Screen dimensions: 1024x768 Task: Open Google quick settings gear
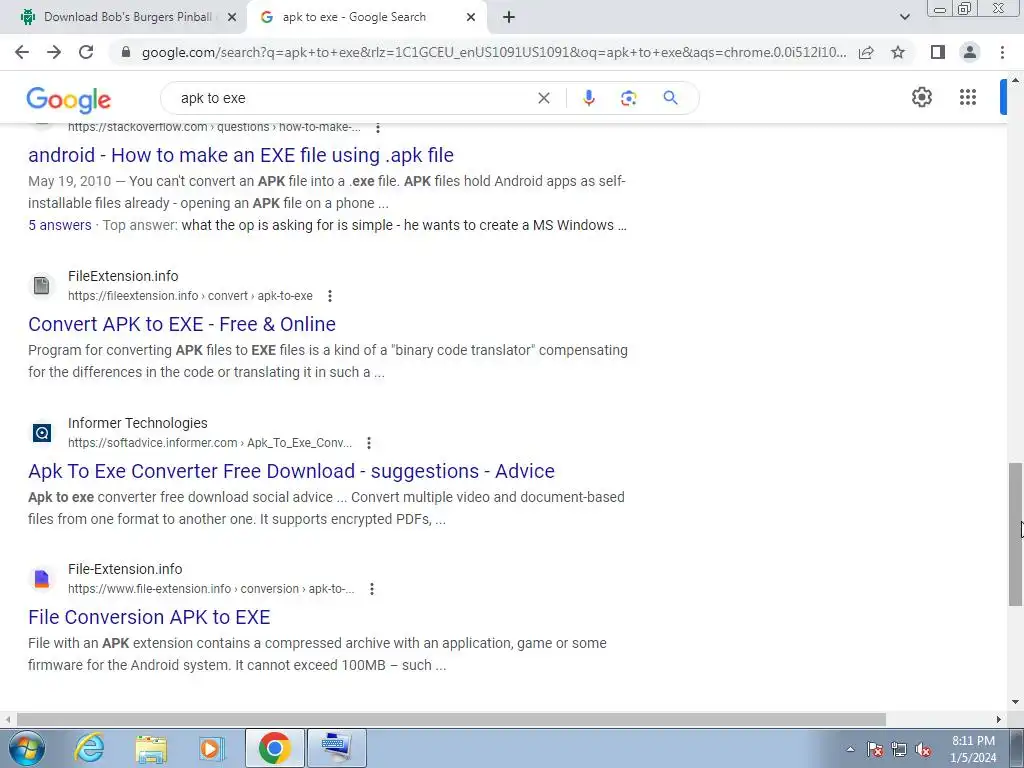coord(921,97)
